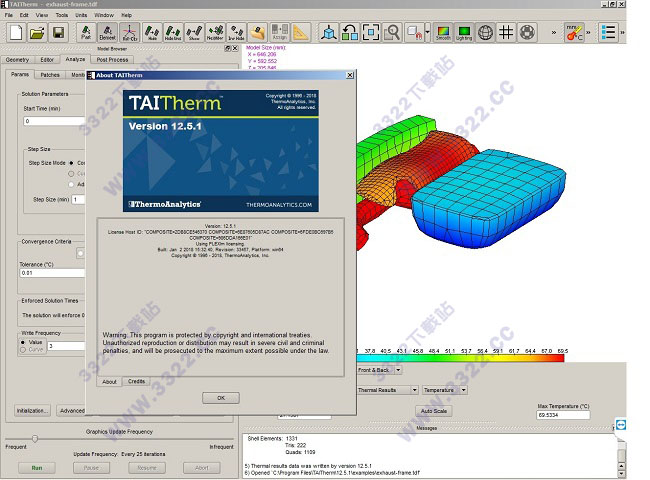This screenshot has width=650, height=480.
Task: Toggle the mesh grid lines icon
Action: [506, 32]
